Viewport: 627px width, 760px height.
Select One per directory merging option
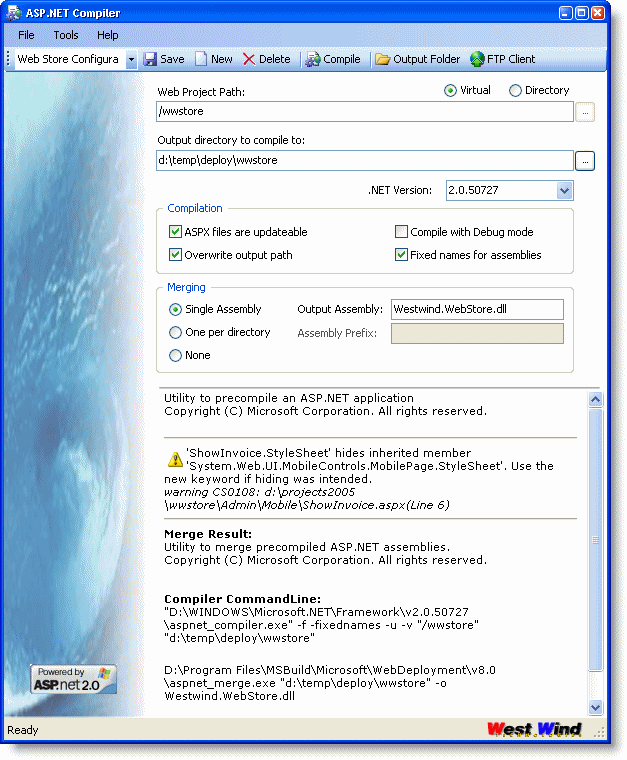tap(175, 332)
